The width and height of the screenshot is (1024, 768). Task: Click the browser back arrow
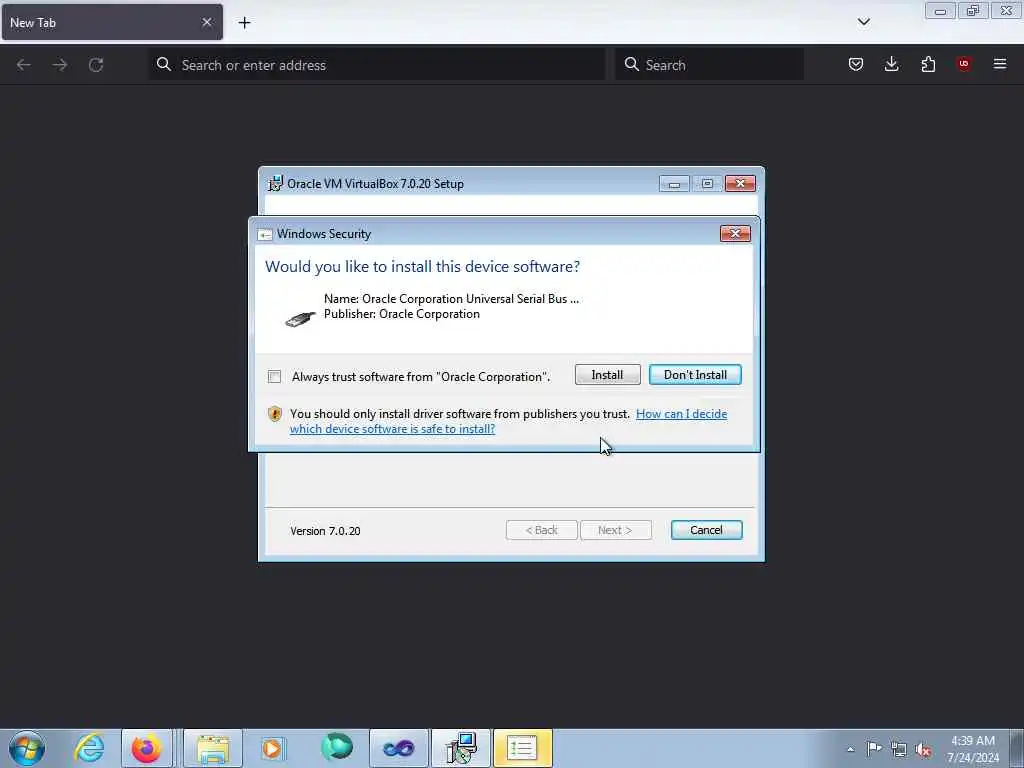(x=24, y=65)
